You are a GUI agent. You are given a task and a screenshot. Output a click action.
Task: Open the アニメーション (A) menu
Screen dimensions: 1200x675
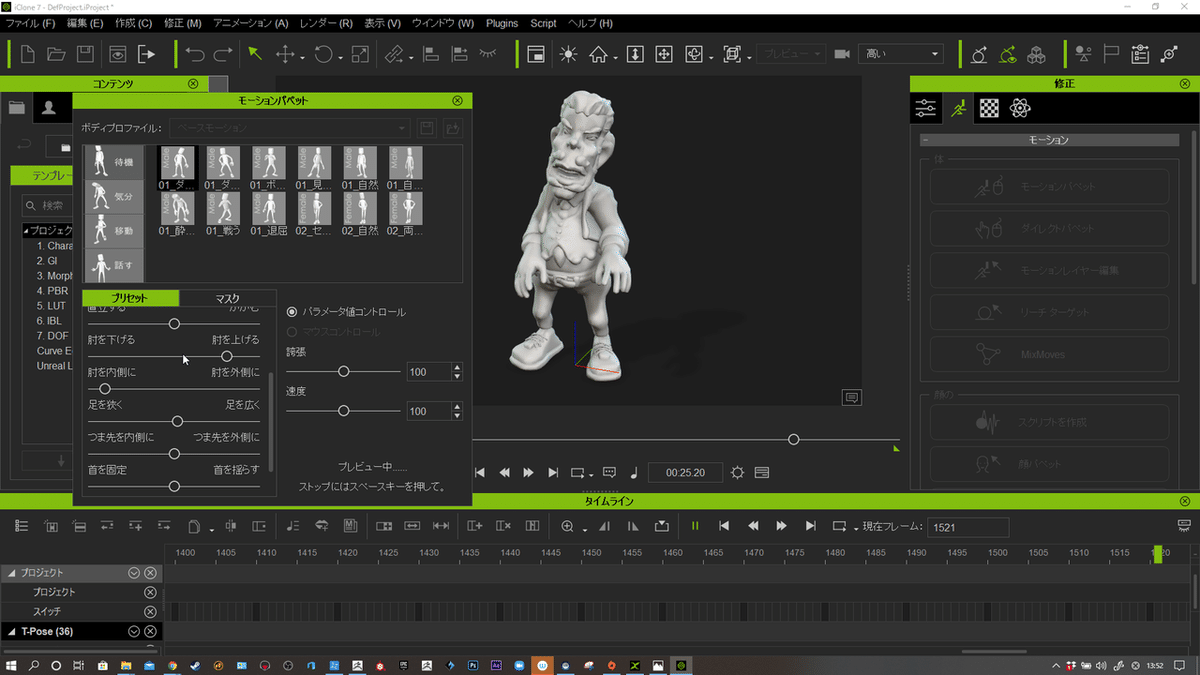coord(250,23)
